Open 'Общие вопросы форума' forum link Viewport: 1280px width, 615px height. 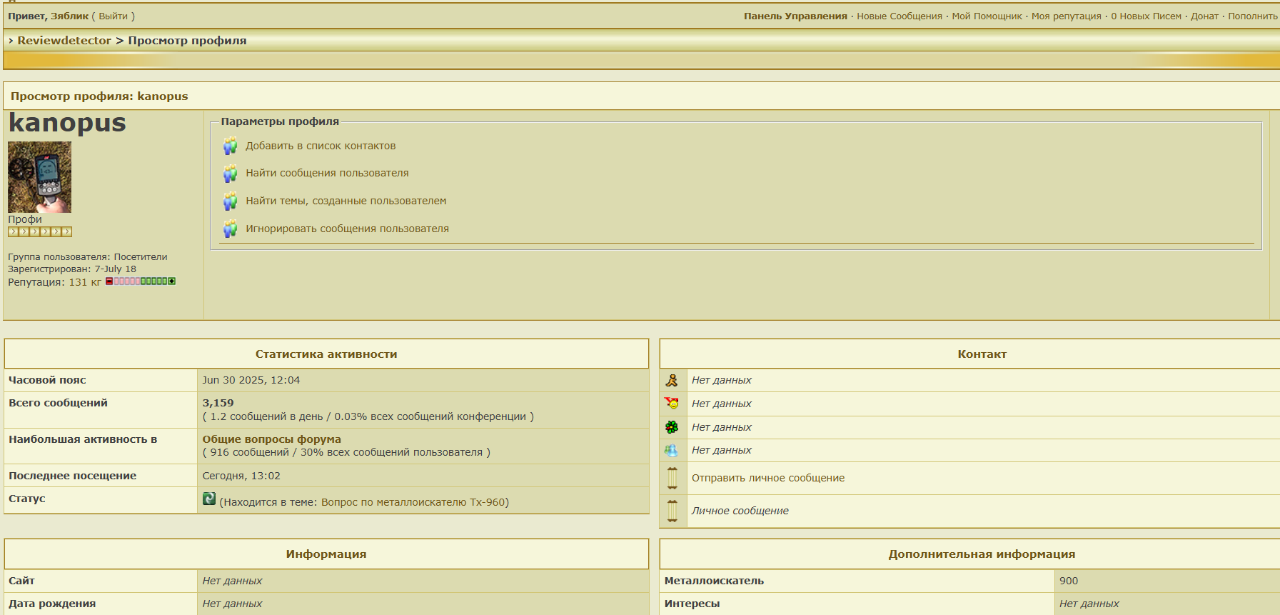coord(272,439)
